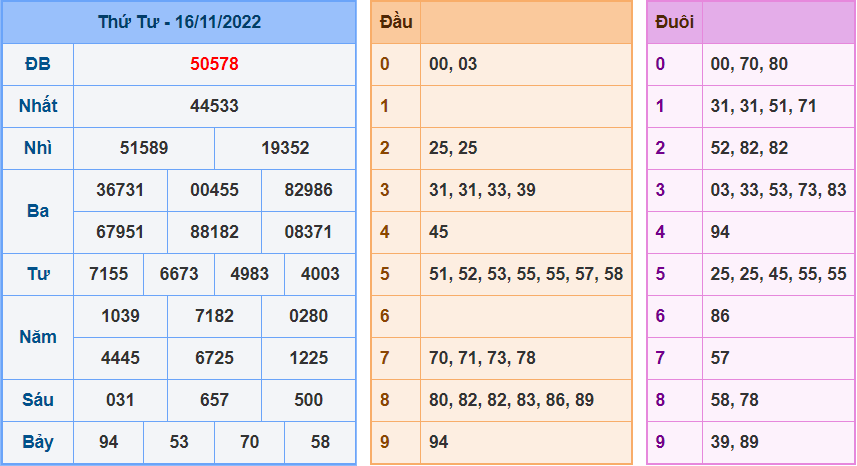
Task: Select second prize number 19352
Action: click(285, 148)
